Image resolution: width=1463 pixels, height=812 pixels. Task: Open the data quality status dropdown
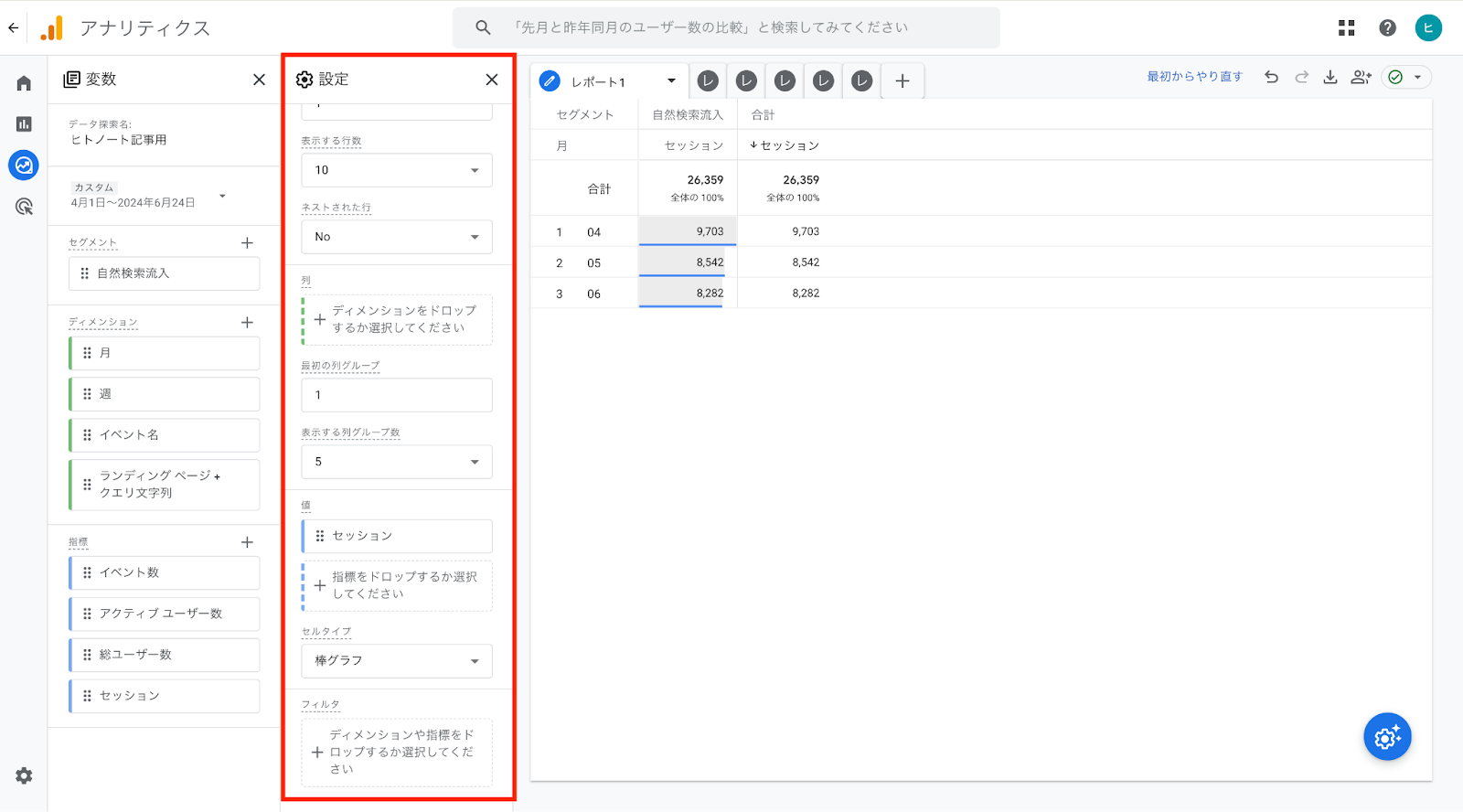[1406, 77]
